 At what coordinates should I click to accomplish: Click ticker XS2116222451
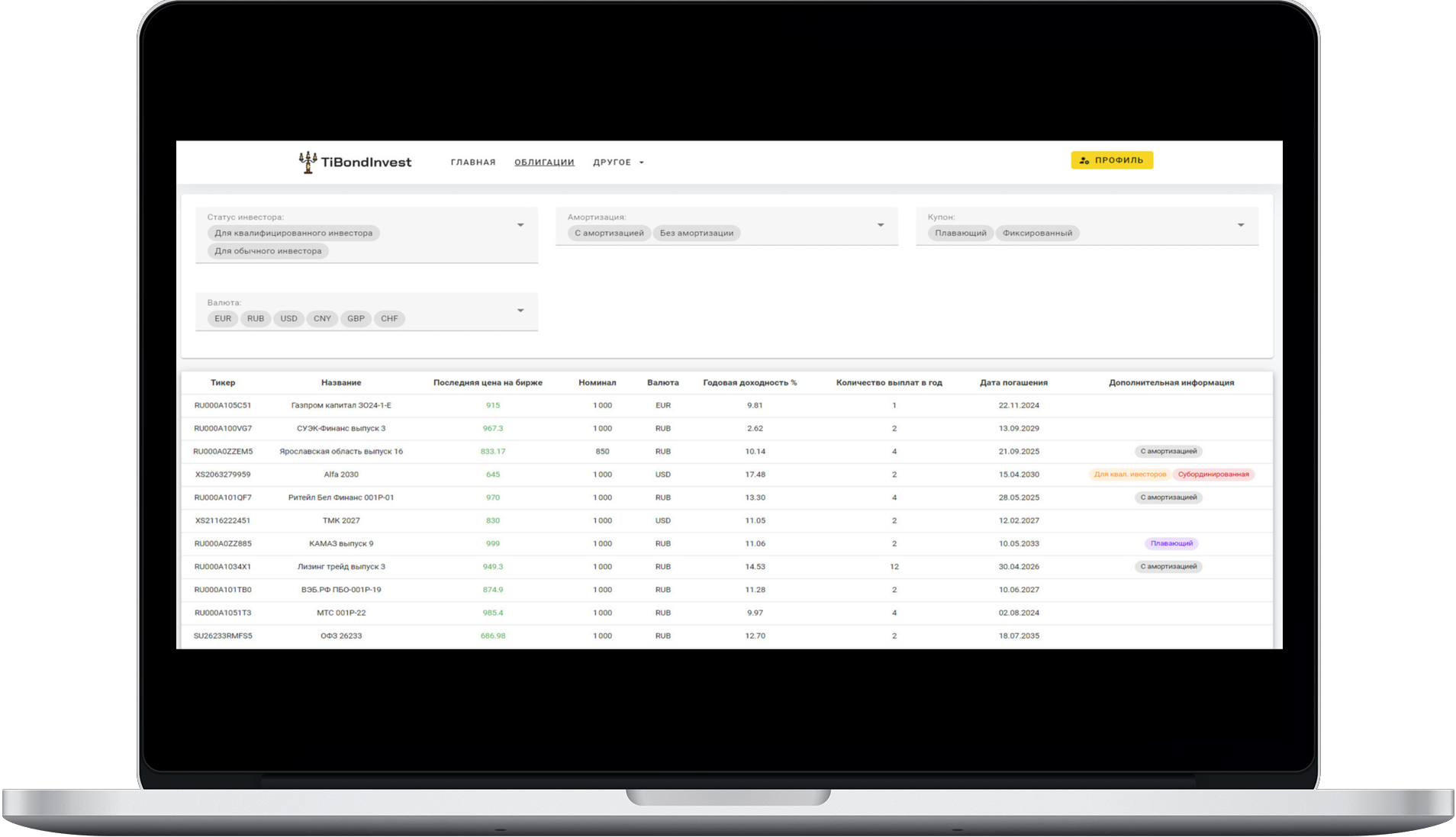click(x=223, y=521)
